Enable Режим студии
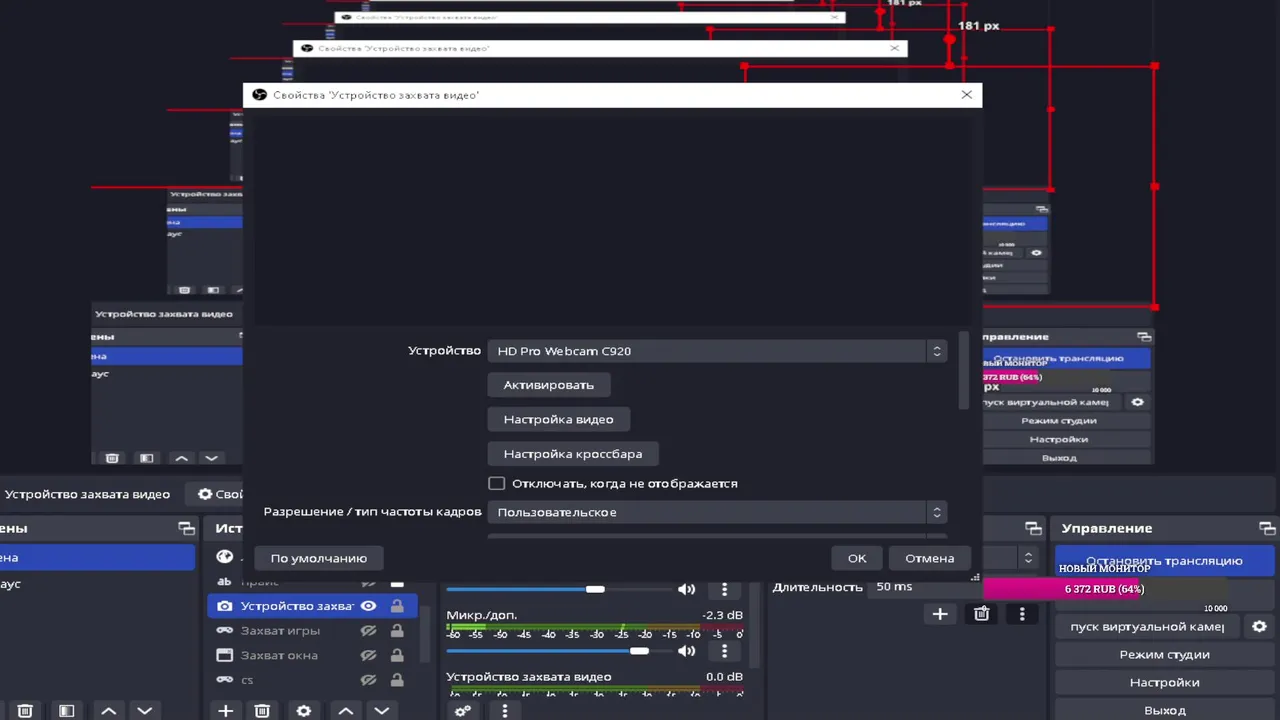This screenshot has width=1280, height=720. click(x=1165, y=654)
